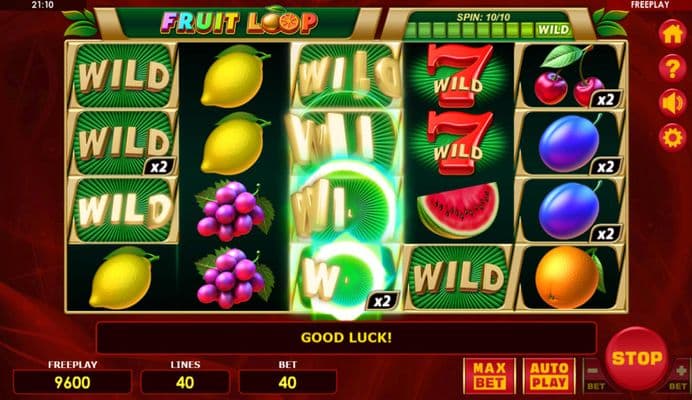692x400 pixels.
Task: Decrease bet with the minus button
Action: pos(594,376)
